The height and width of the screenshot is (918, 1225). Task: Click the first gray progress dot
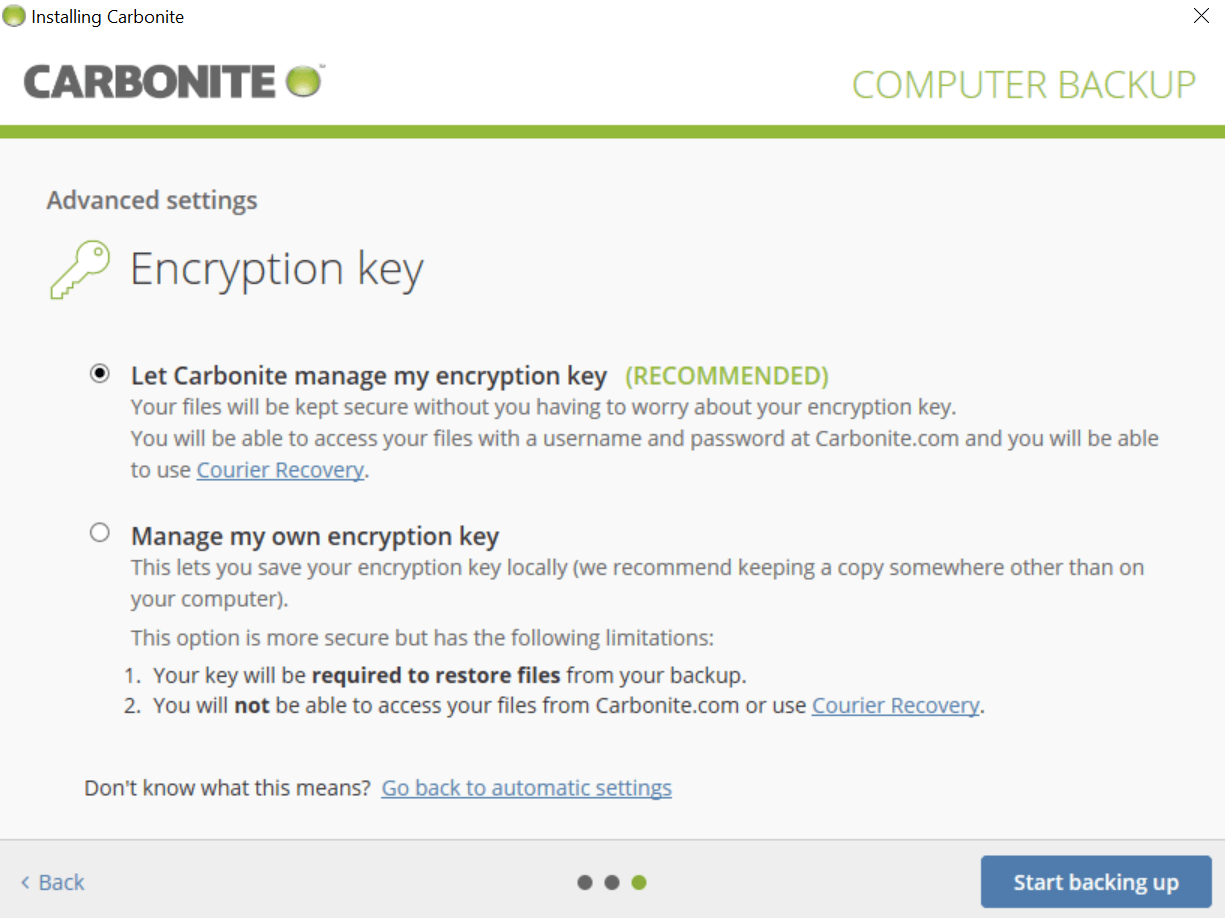(x=584, y=882)
